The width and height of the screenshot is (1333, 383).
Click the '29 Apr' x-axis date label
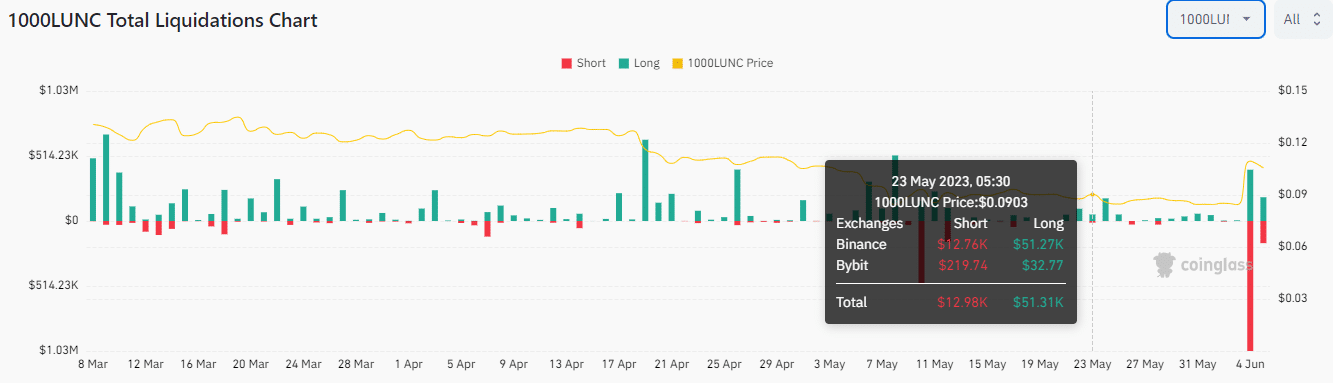coord(777,364)
